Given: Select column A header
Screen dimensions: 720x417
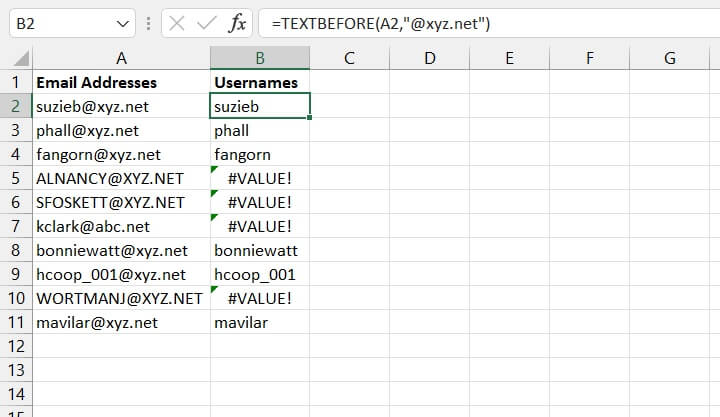Looking at the screenshot, I should pos(121,59).
